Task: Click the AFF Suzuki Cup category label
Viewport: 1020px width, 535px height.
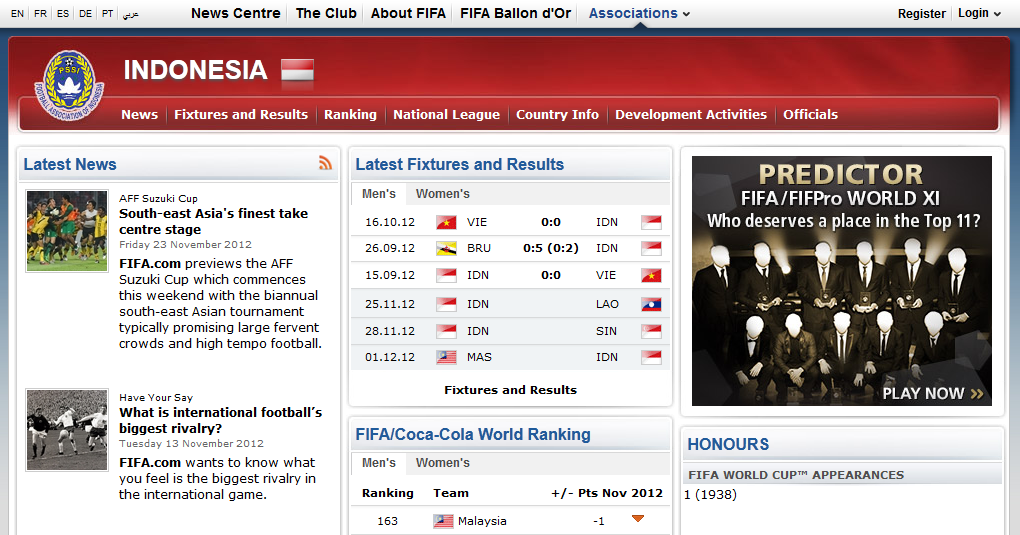Action: (158, 199)
